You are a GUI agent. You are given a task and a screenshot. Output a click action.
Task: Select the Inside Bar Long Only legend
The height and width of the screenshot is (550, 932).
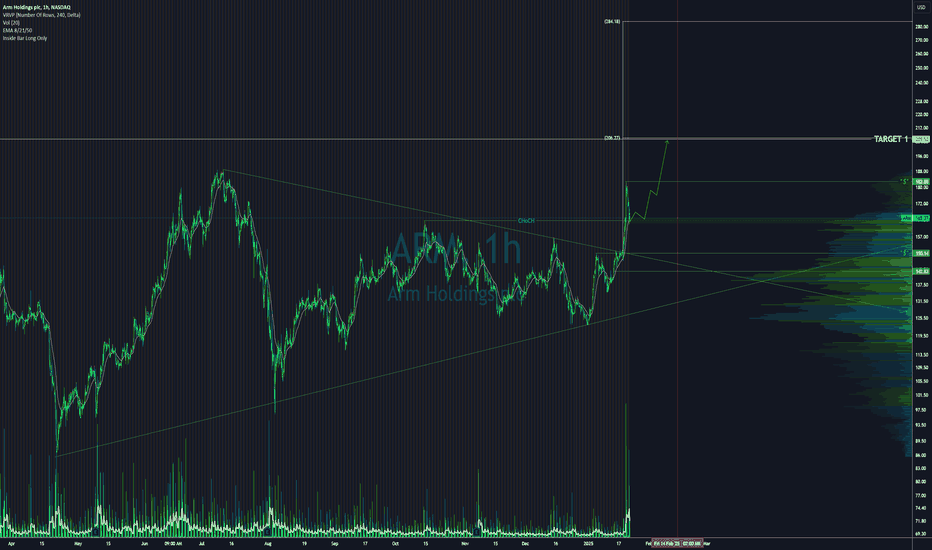[x=24, y=38]
